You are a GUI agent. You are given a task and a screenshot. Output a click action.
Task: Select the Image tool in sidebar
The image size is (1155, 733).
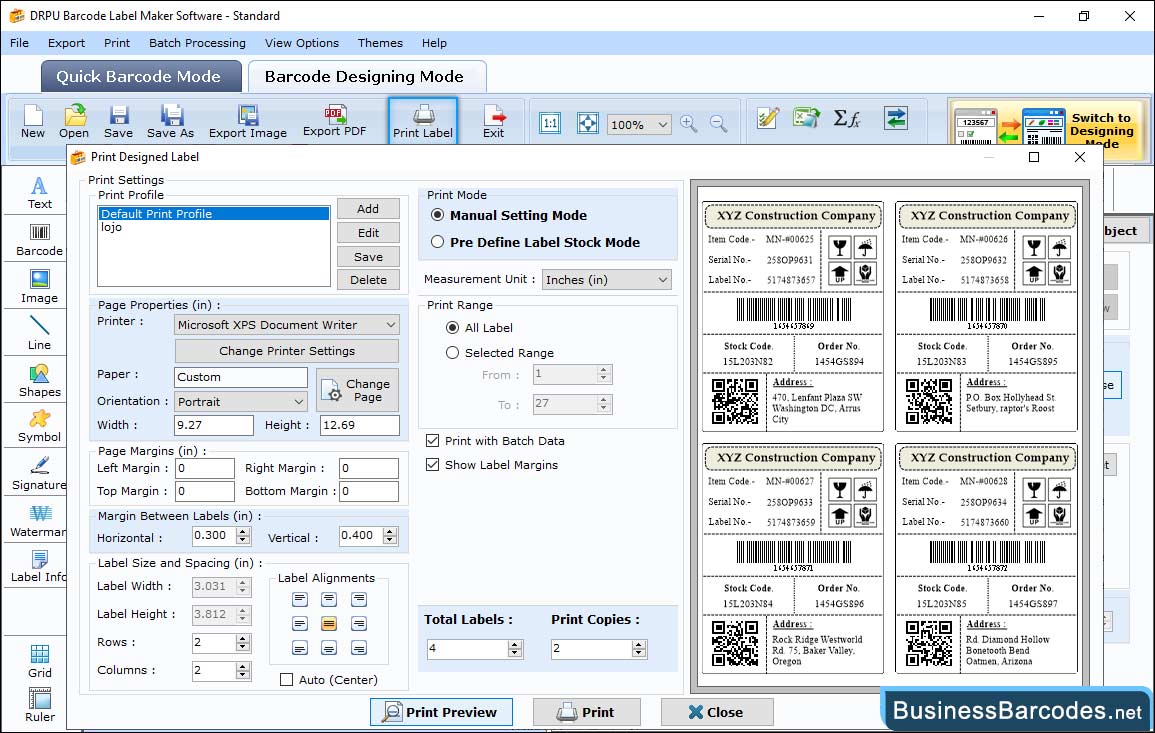click(40, 287)
